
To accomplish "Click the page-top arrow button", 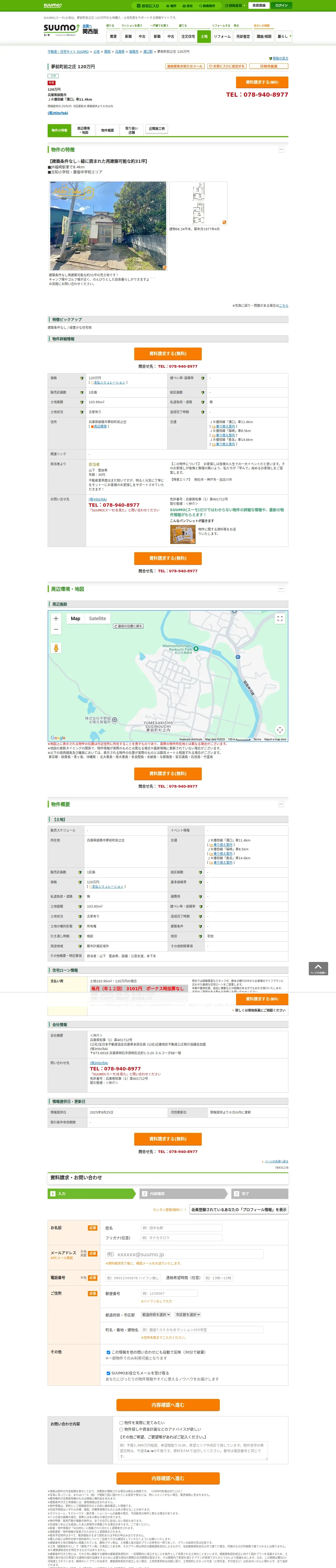I will click(x=318, y=969).
